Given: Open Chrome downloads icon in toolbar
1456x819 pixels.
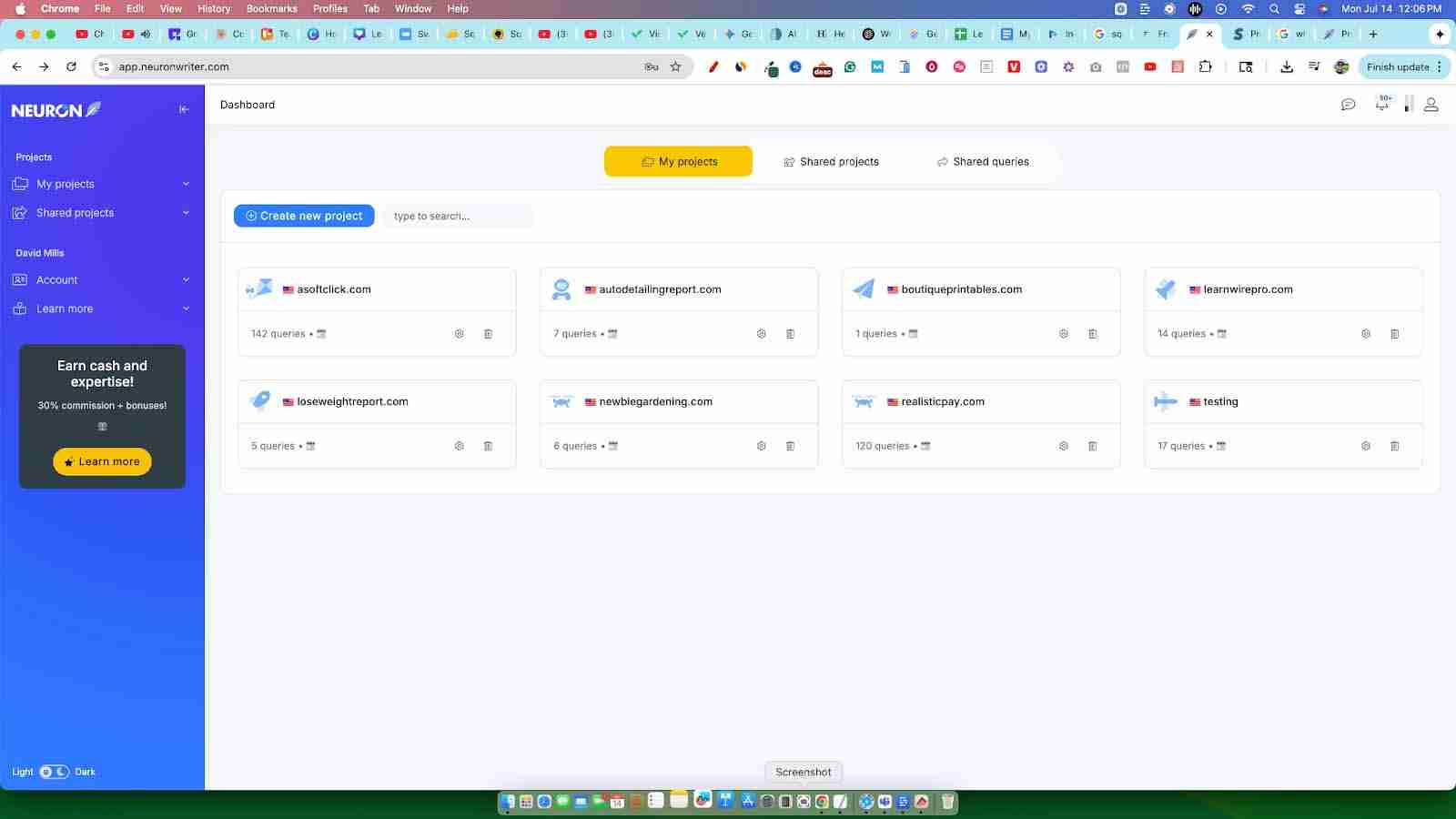Looking at the screenshot, I should (x=1287, y=66).
